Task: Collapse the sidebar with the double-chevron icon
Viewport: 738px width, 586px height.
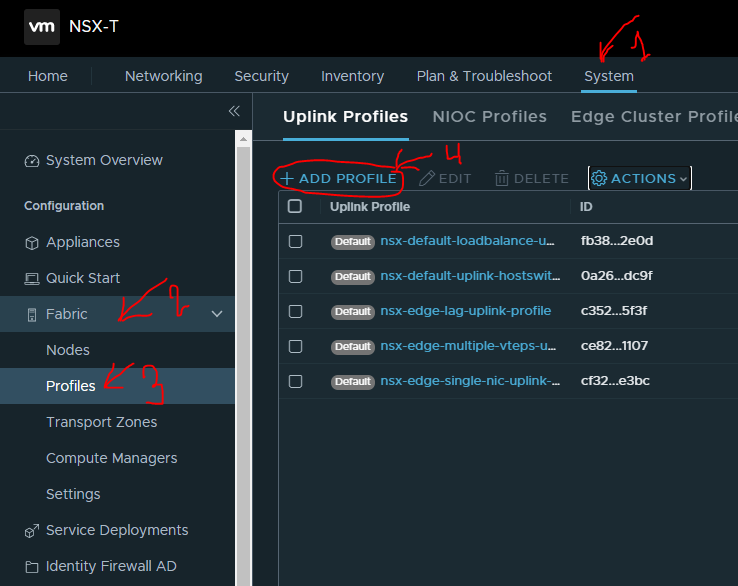Action: (234, 111)
